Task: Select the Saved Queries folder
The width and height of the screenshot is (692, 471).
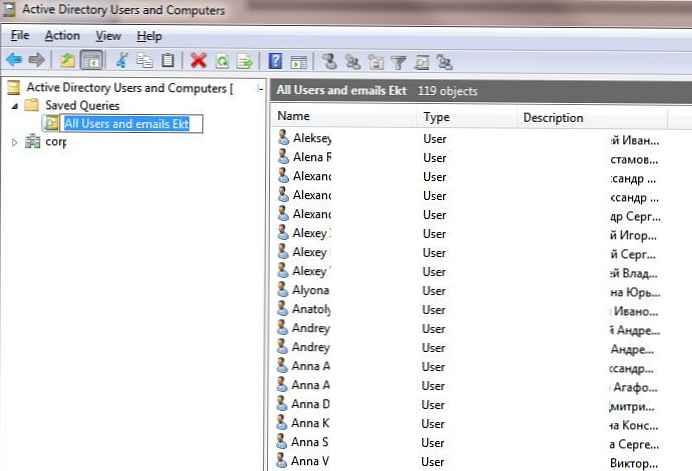Action: coord(81,105)
